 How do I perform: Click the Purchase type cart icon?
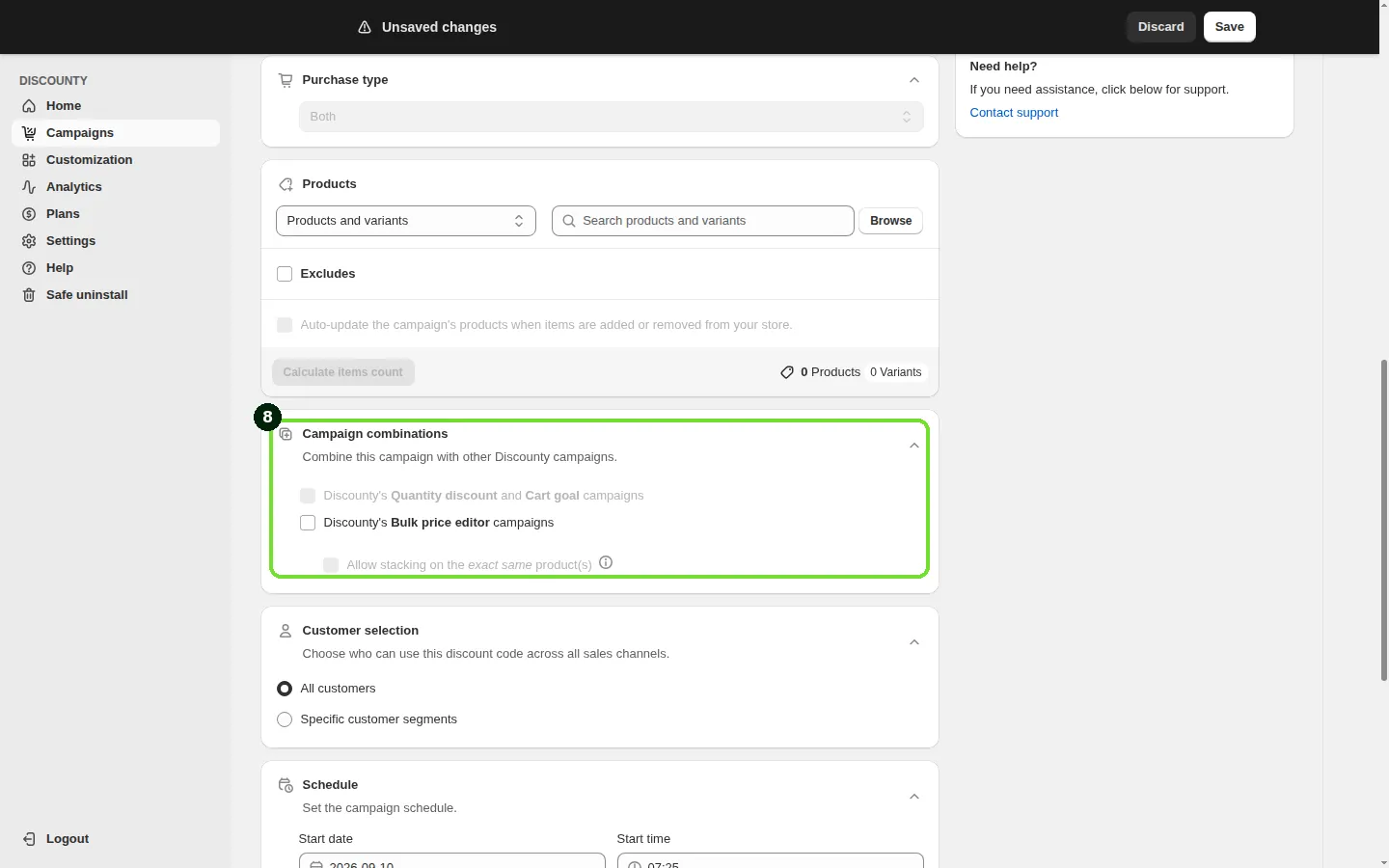pos(286,80)
